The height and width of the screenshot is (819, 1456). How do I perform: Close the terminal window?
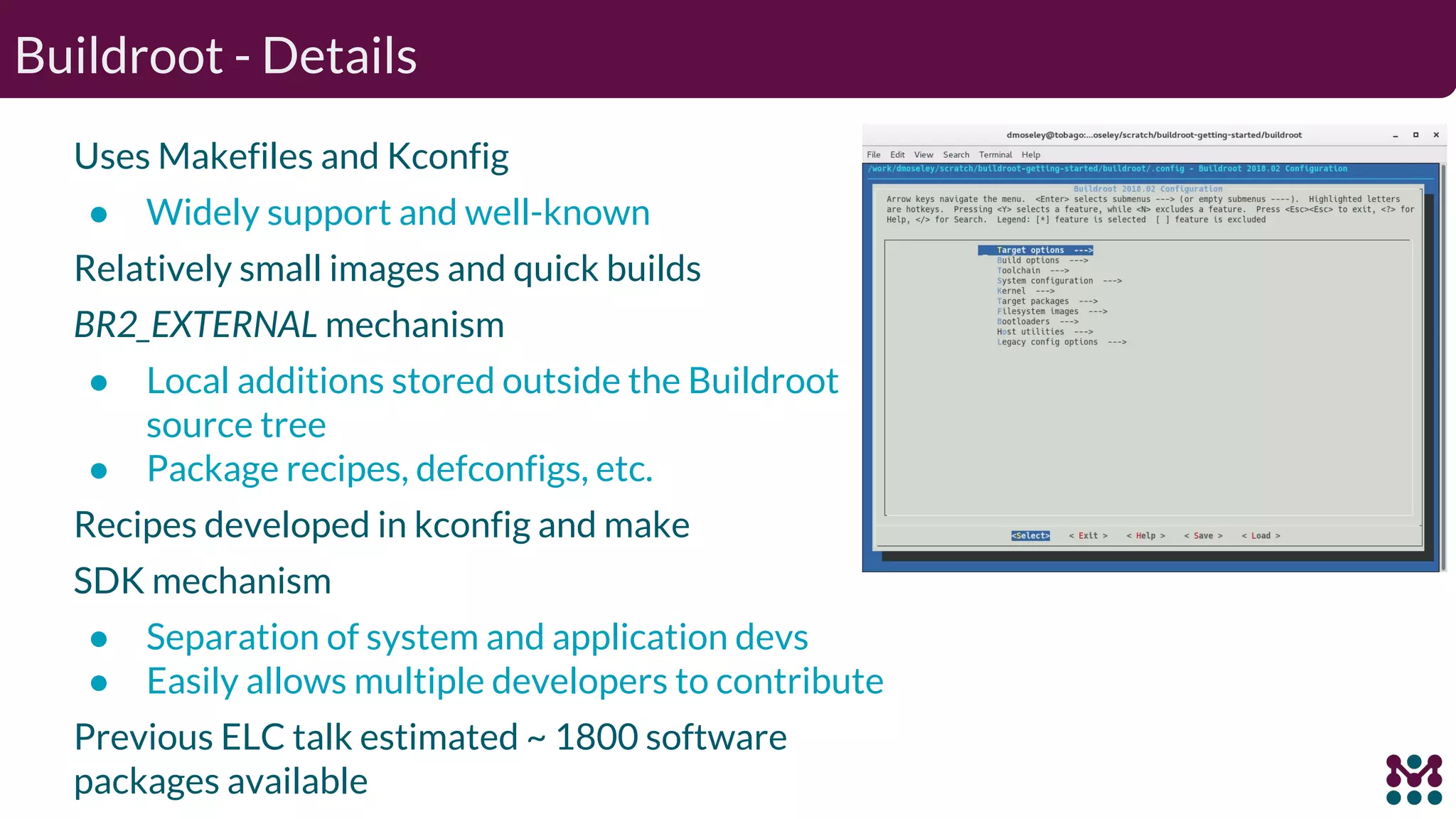click(1436, 135)
